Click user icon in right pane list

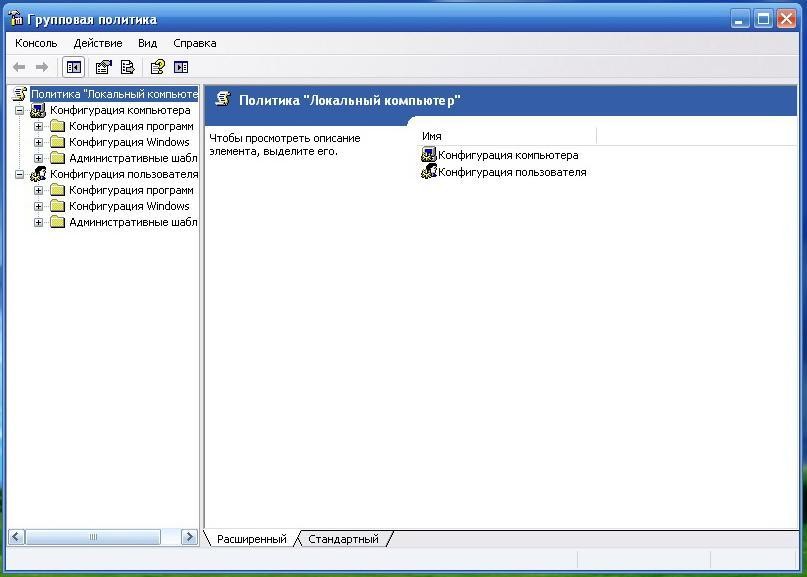pyautogui.click(x=429, y=171)
